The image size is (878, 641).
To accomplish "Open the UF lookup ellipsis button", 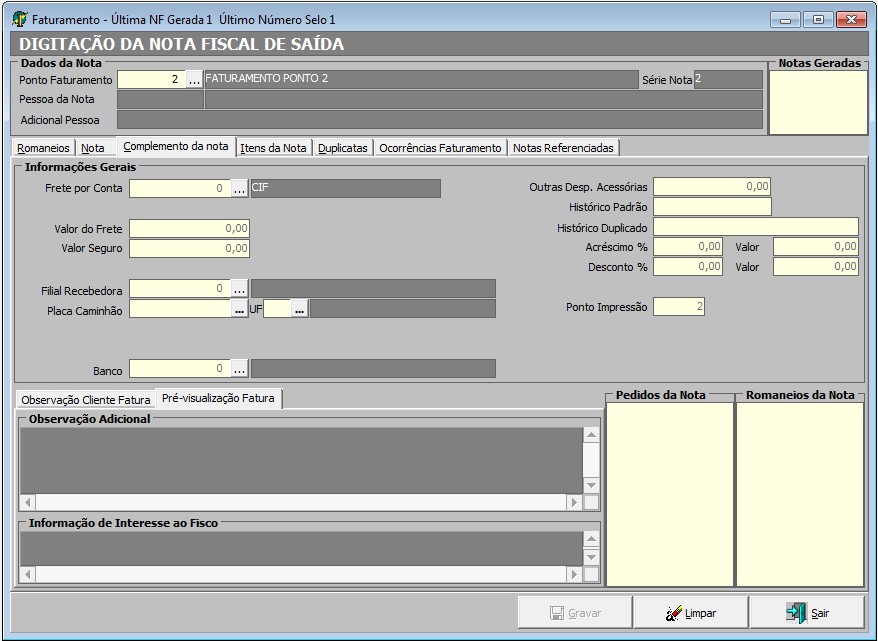I will (x=299, y=310).
